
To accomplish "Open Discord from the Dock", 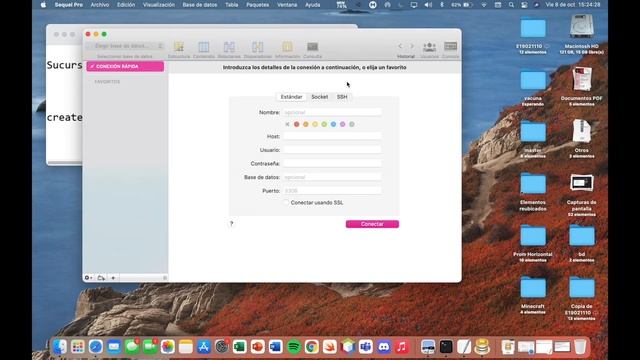I will [383, 347].
